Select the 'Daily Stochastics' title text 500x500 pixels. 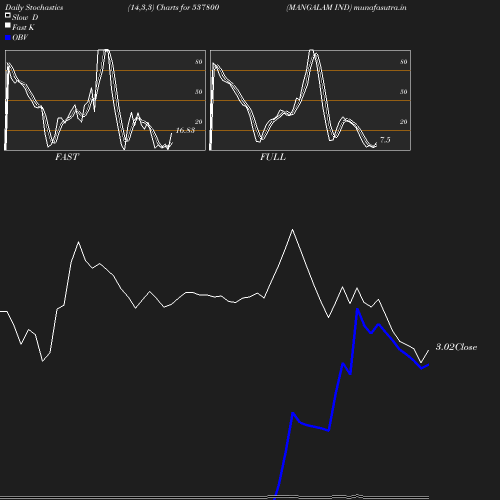pos(34,8)
